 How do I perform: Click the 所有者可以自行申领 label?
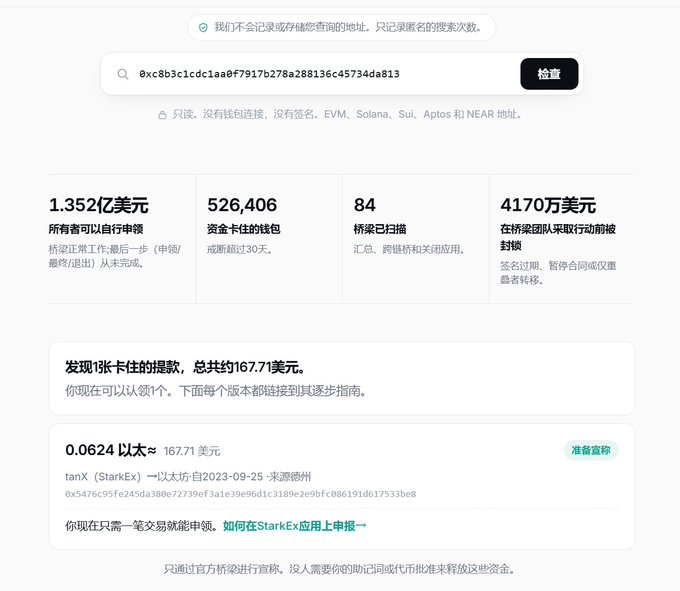(96, 229)
